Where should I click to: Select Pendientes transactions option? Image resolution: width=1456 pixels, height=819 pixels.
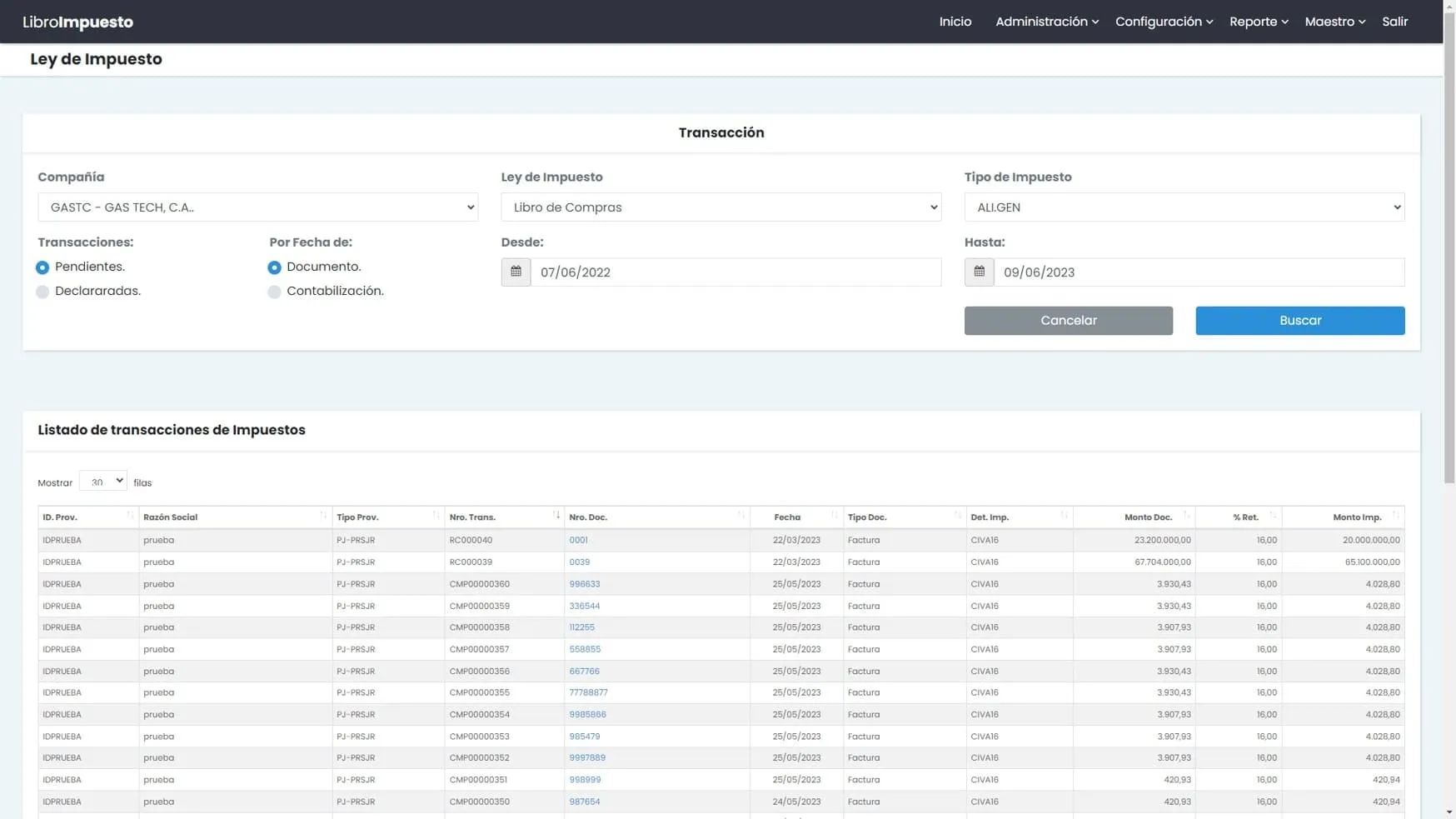pyautogui.click(x=42, y=267)
